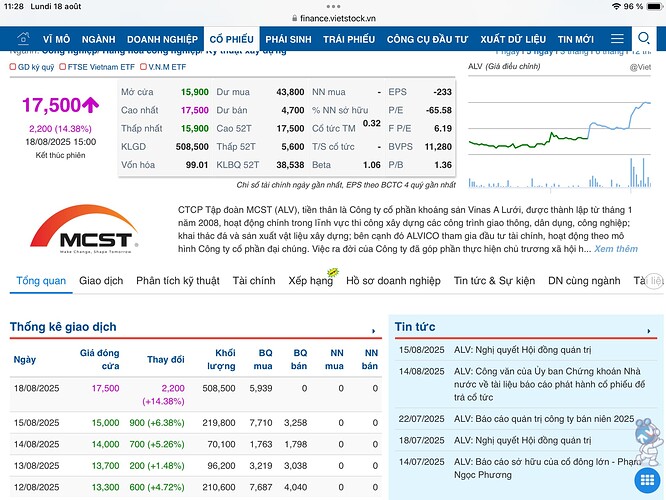Open Công văn của Ủy ban Chứng khoán news

[550, 384]
